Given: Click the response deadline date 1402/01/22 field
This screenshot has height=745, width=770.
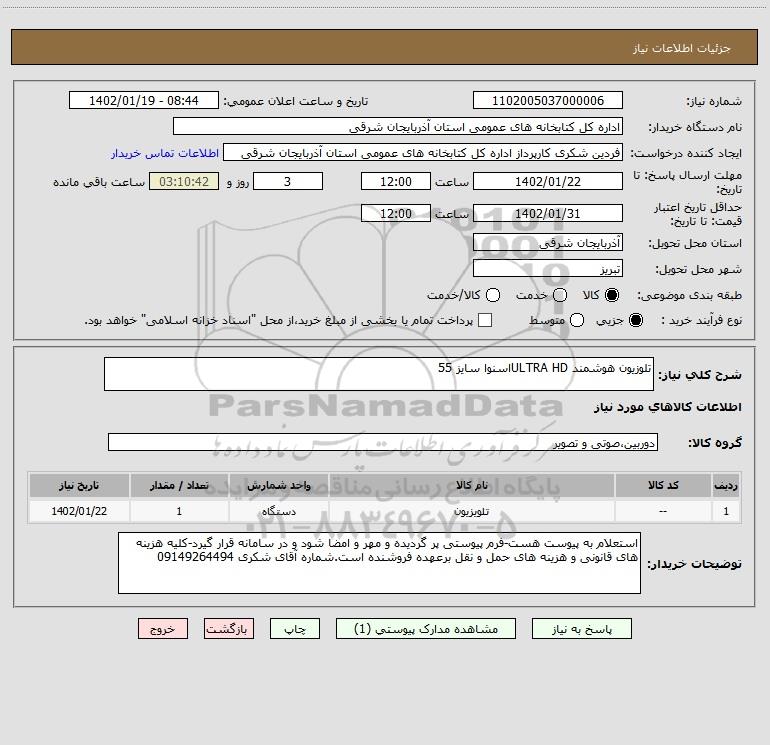Looking at the screenshot, I should click(x=548, y=181).
